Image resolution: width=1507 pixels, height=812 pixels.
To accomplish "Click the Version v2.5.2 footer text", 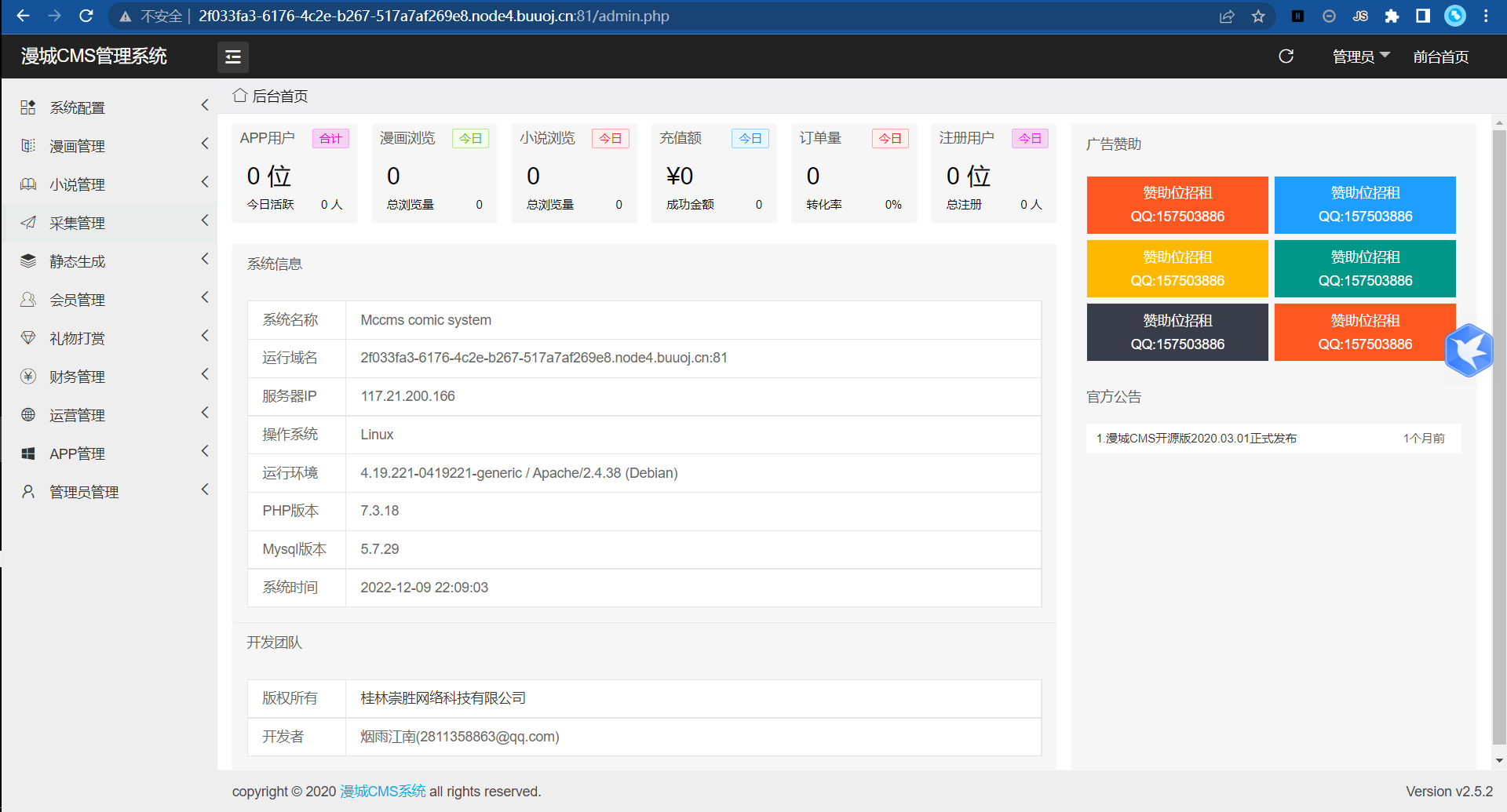I will pyautogui.click(x=1450, y=791).
